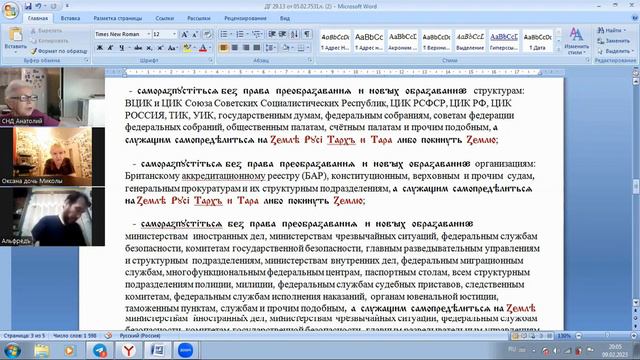The height and width of the screenshot is (360, 640).
Task: Open Yandex Browser from taskbar
Action: [x=128, y=350]
